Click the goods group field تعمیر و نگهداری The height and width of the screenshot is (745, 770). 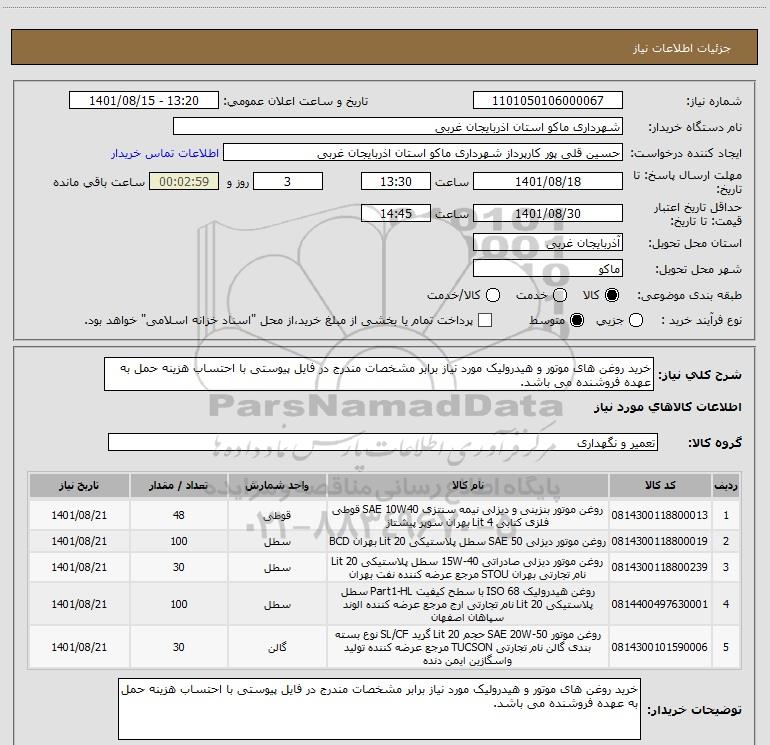383,442
